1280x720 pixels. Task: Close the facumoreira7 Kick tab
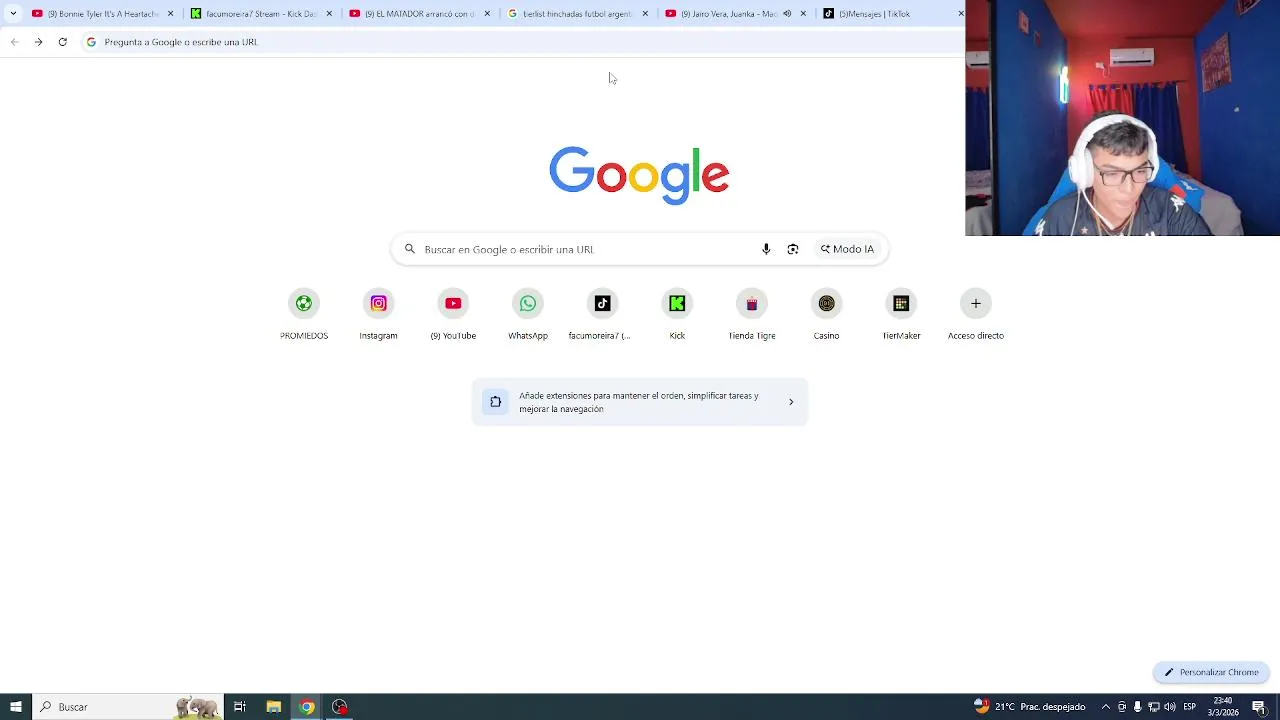(x=329, y=14)
